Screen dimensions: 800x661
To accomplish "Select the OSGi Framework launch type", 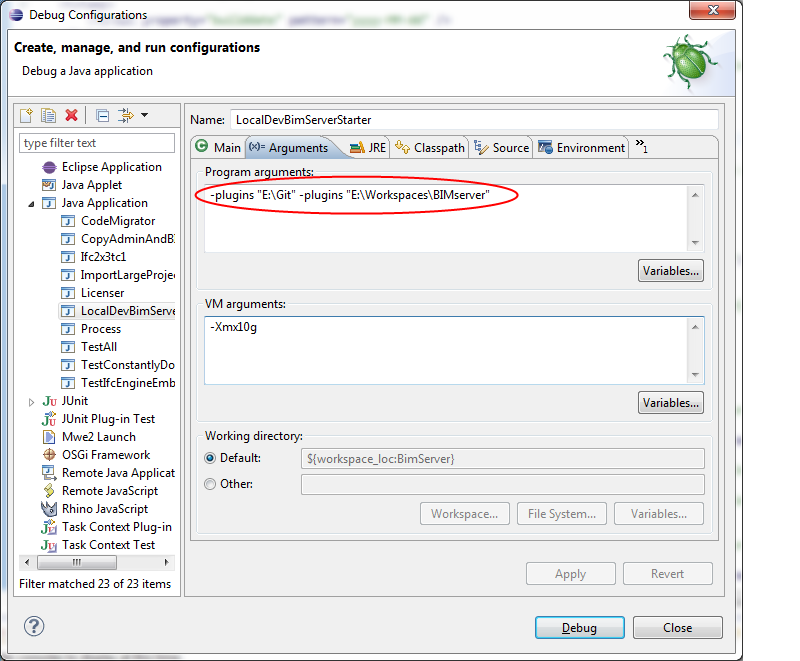I will 105,455.
